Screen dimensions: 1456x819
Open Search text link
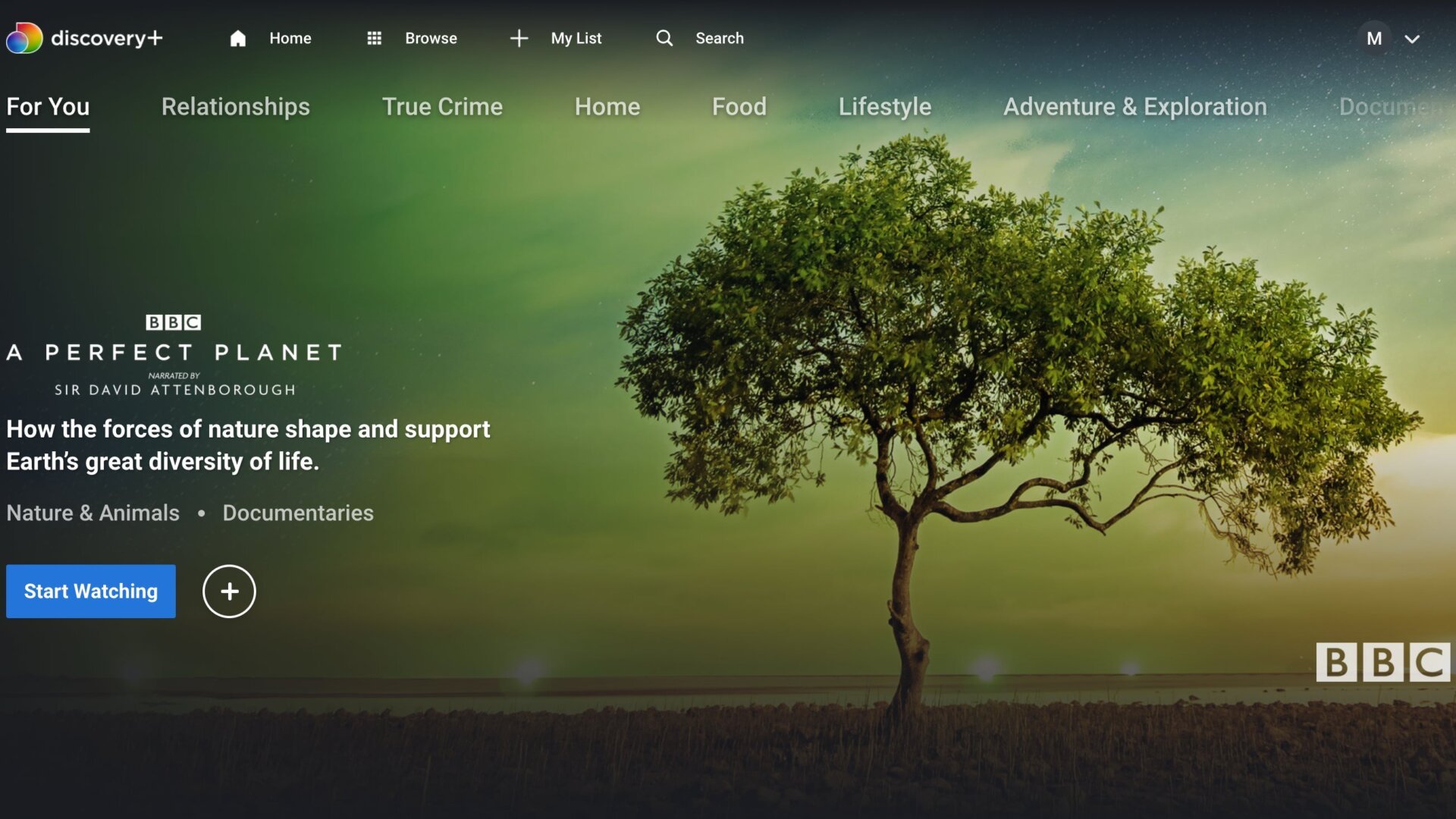tap(720, 38)
